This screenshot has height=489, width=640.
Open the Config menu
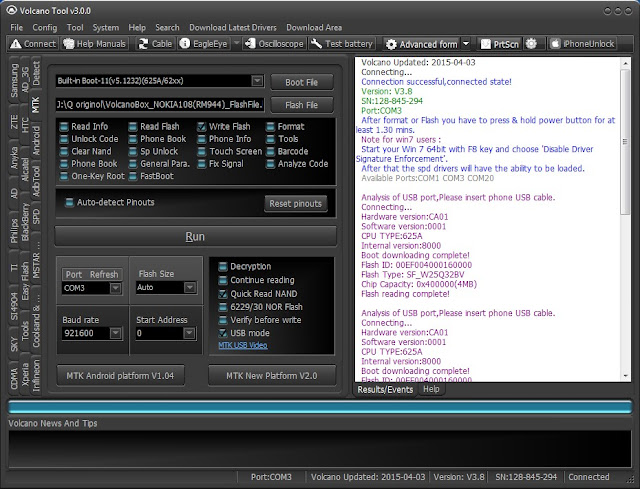44,27
